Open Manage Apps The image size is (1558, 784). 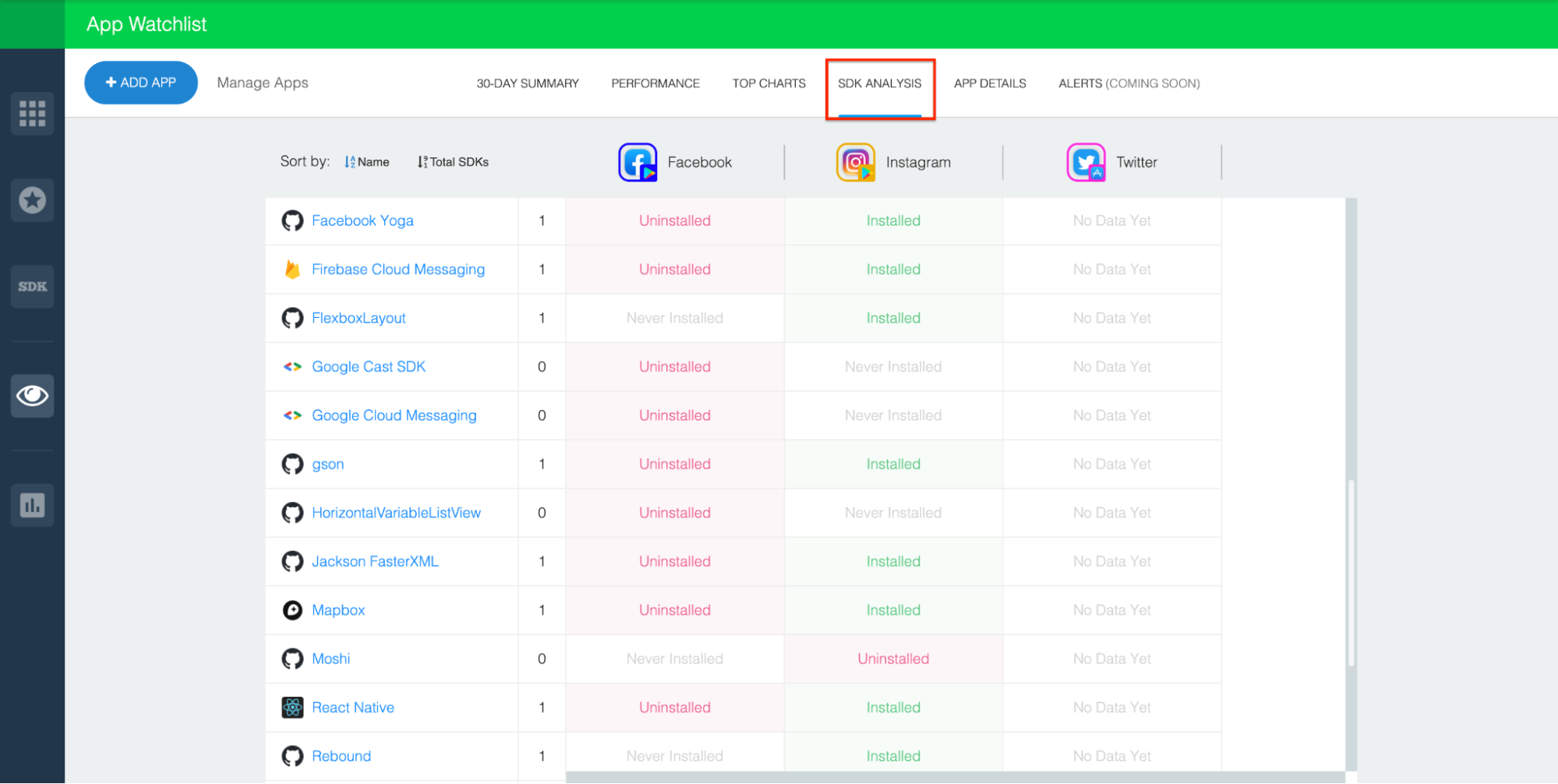(263, 83)
